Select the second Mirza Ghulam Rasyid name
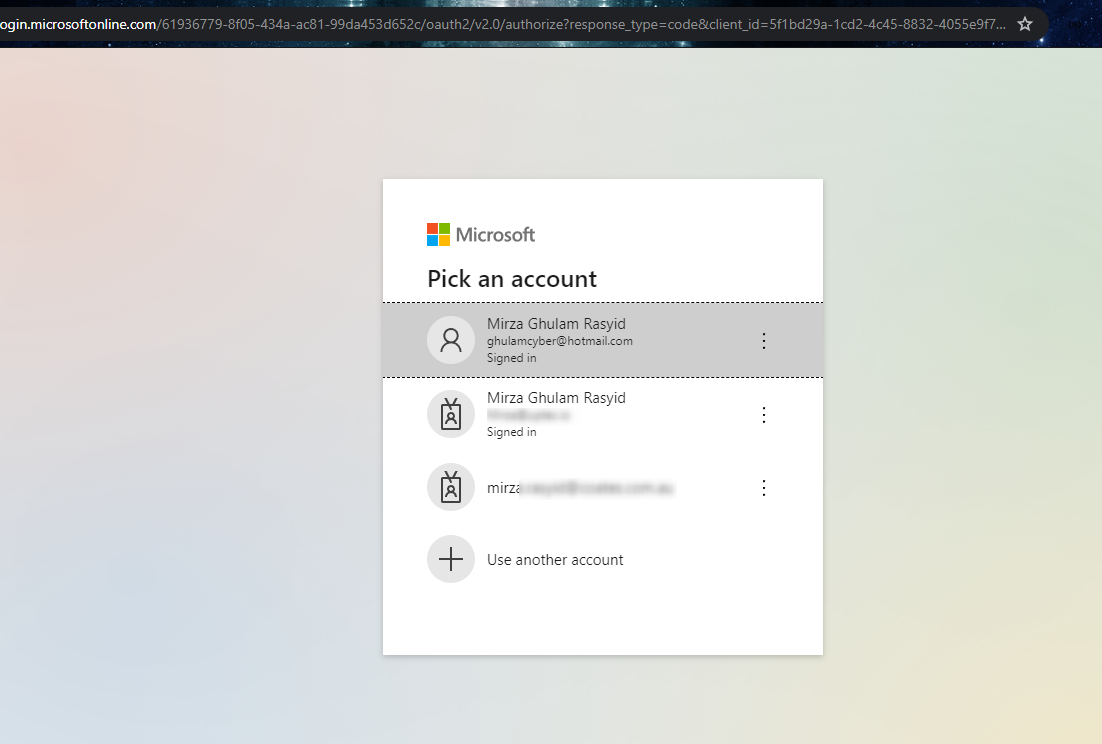The width and height of the screenshot is (1102, 744). coord(556,398)
